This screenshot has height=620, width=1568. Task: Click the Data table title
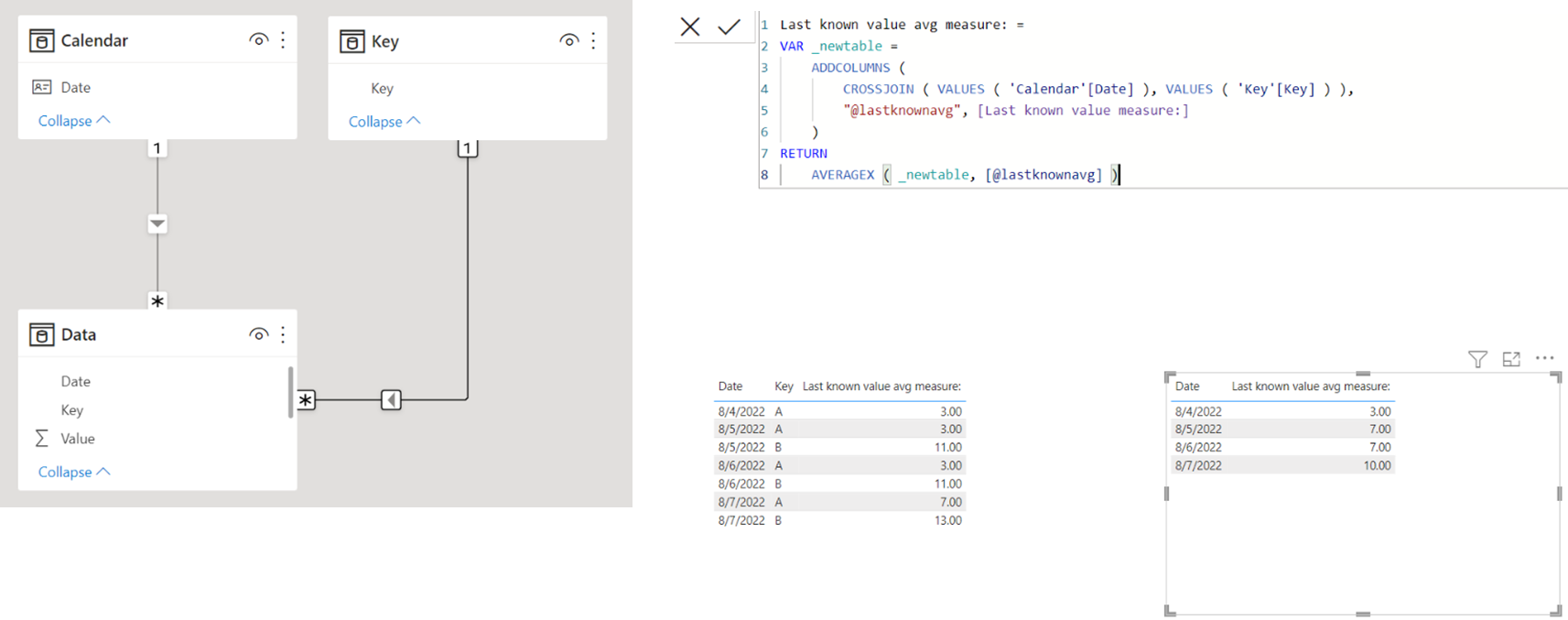click(79, 334)
